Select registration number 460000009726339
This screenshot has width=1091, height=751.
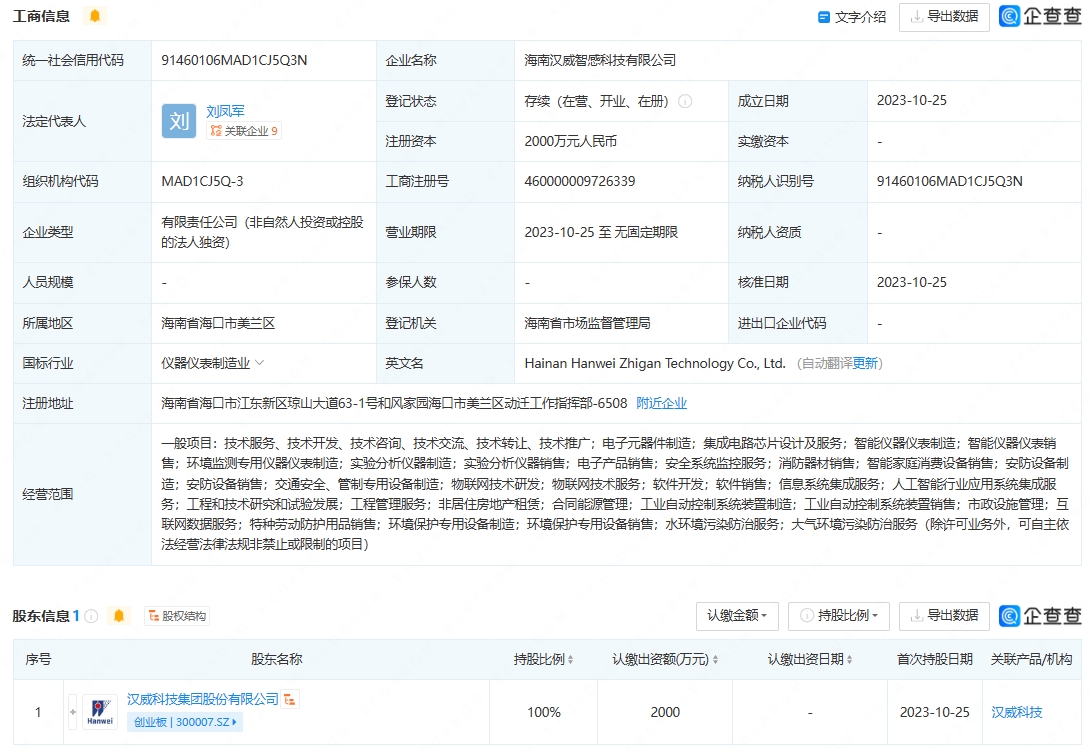coord(580,182)
